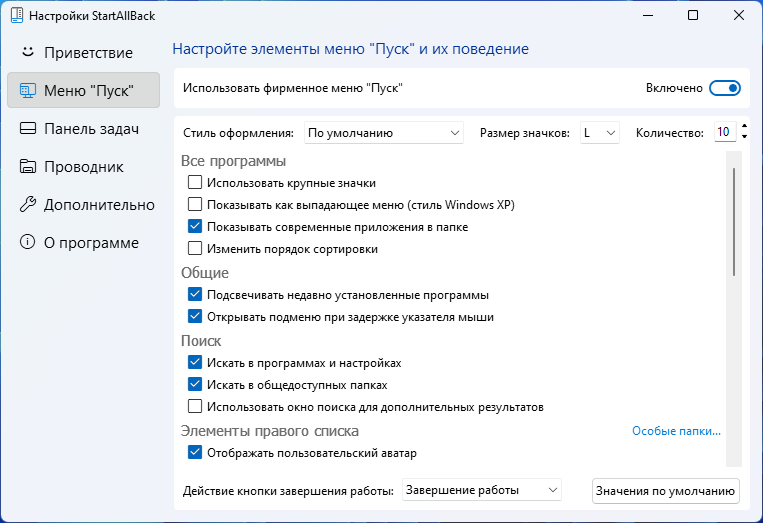763x523 pixels.
Task: Click the info icon beside О программе
Action: tap(28, 243)
